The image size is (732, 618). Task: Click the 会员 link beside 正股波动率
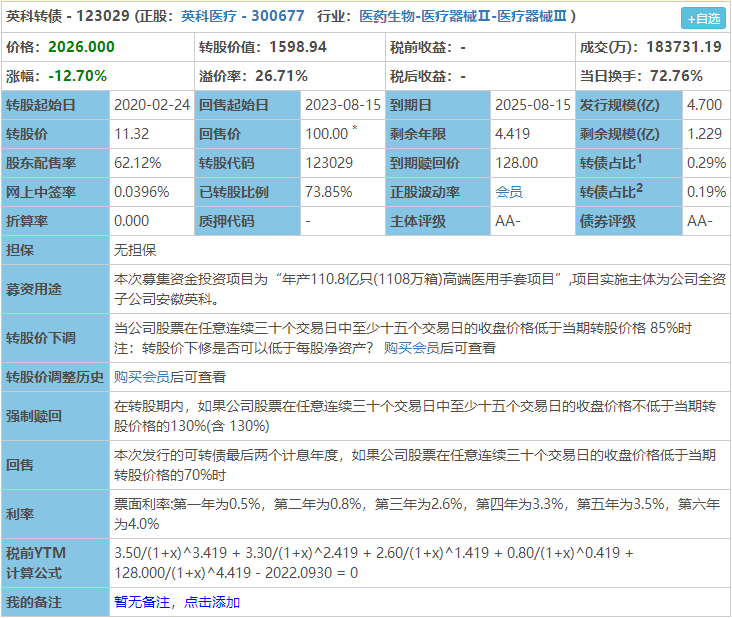point(509,192)
